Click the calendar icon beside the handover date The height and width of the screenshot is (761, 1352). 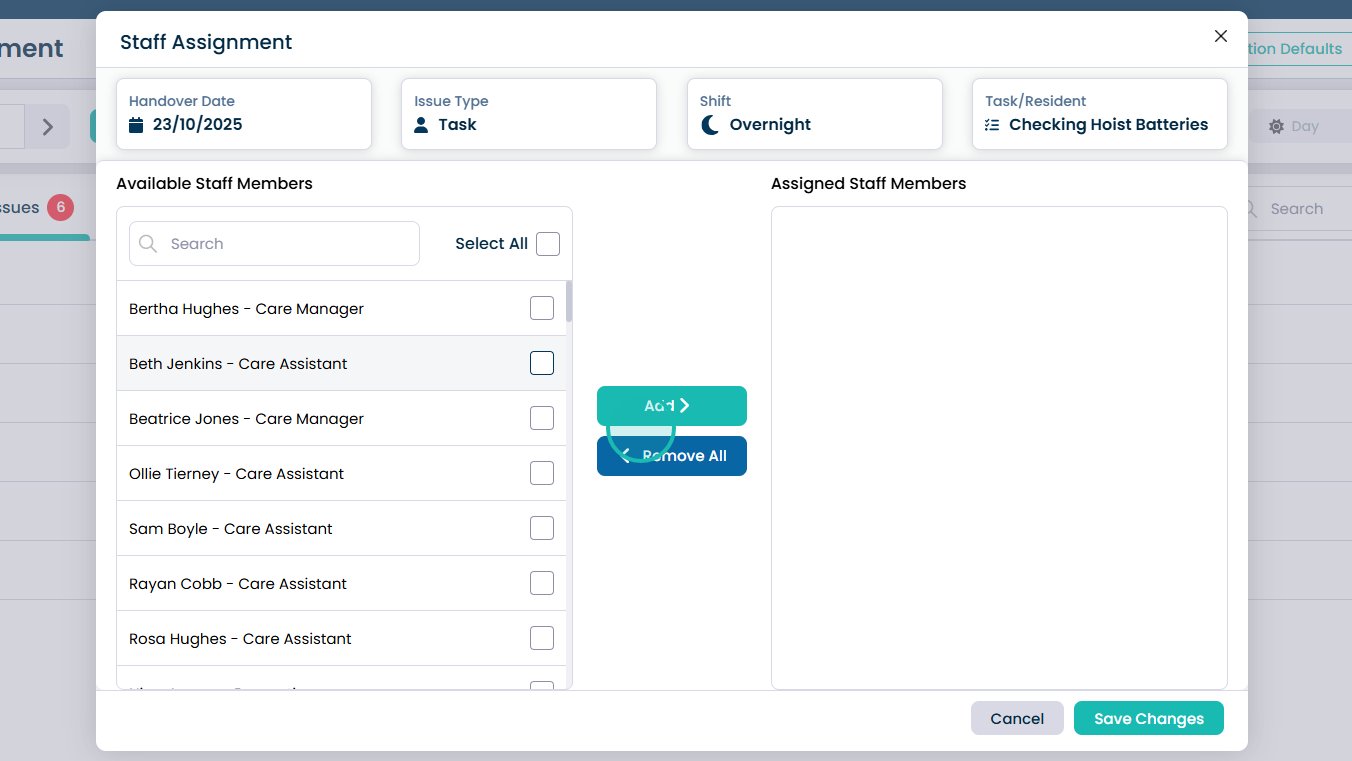point(137,125)
